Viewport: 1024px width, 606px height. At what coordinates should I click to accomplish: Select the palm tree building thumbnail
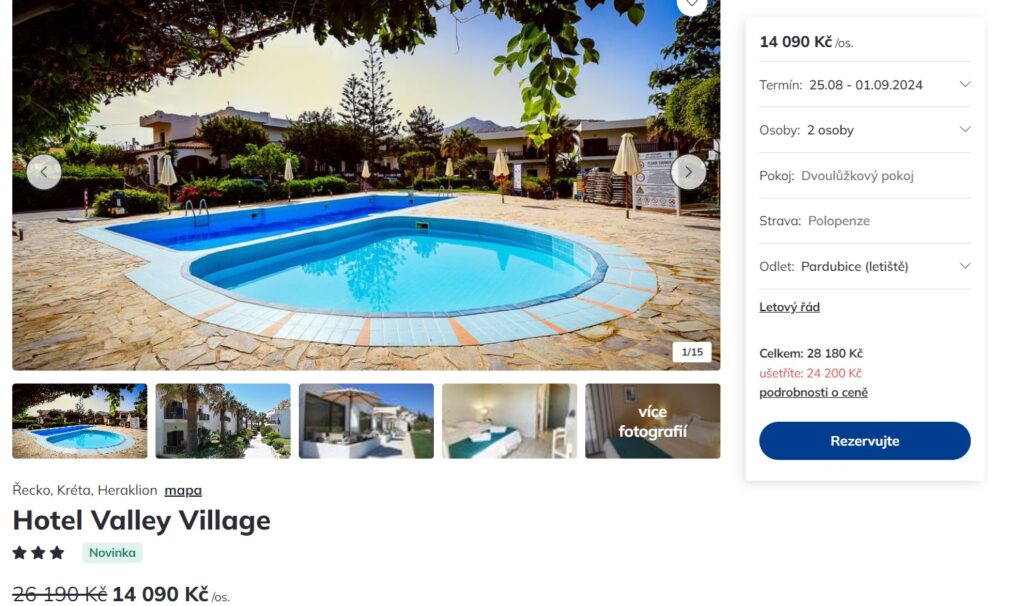(x=223, y=421)
